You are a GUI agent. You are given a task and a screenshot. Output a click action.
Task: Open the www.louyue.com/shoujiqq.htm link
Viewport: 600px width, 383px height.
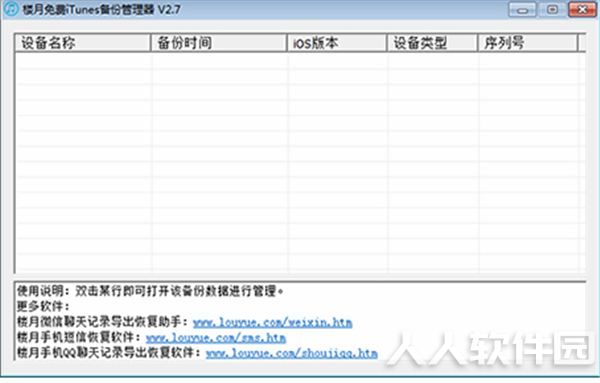click(x=292, y=353)
